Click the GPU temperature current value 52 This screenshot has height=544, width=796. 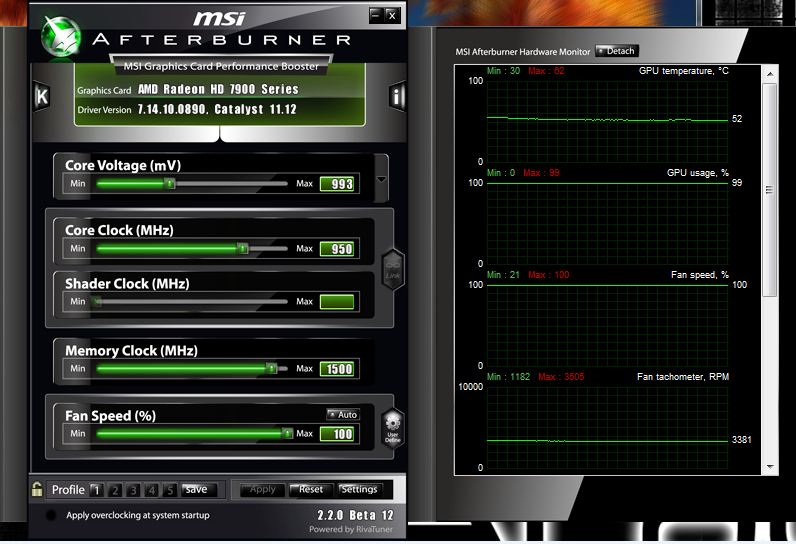737,119
